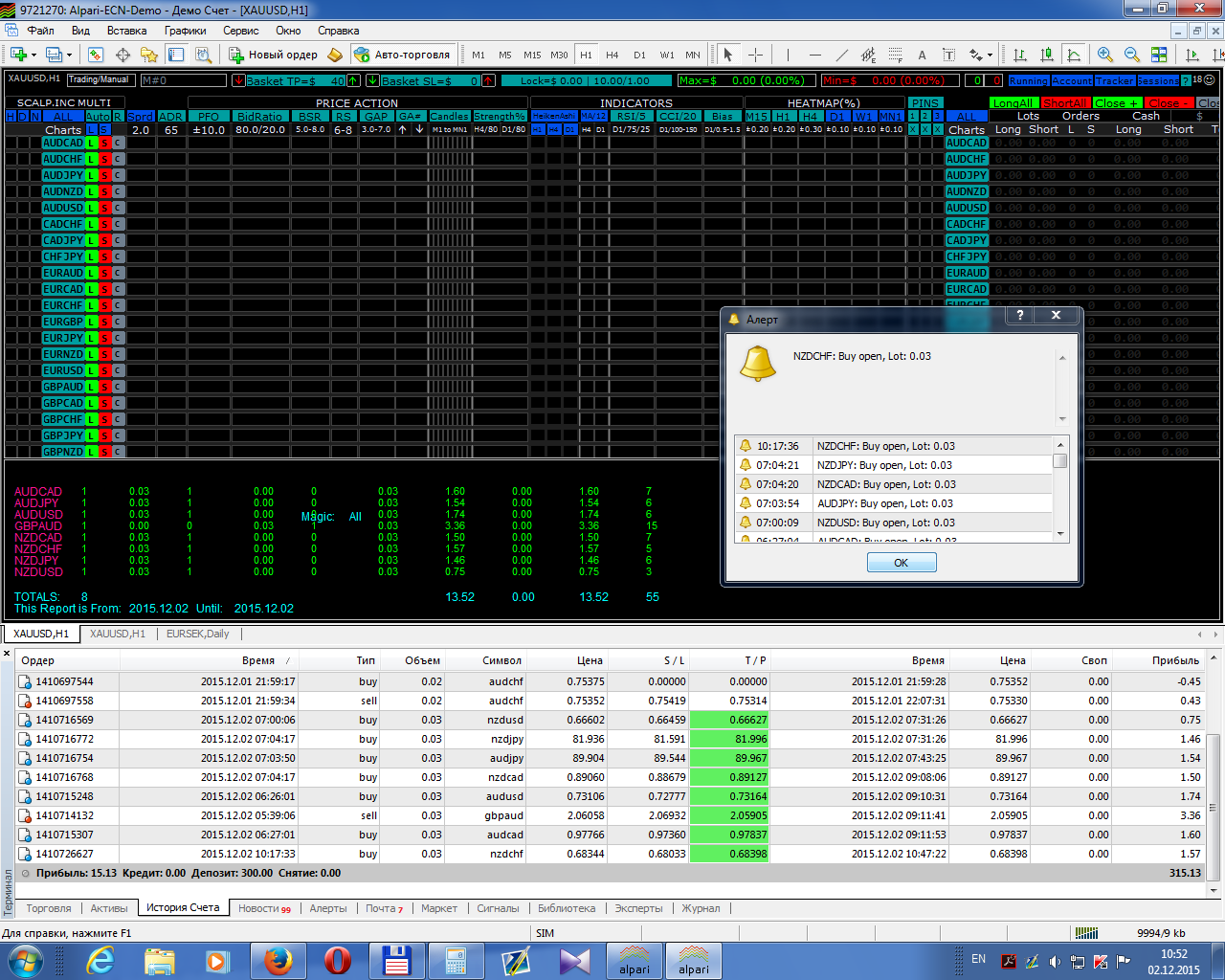Click the M#0 magic number field
This screenshot has height=980, width=1225.
click(184, 80)
